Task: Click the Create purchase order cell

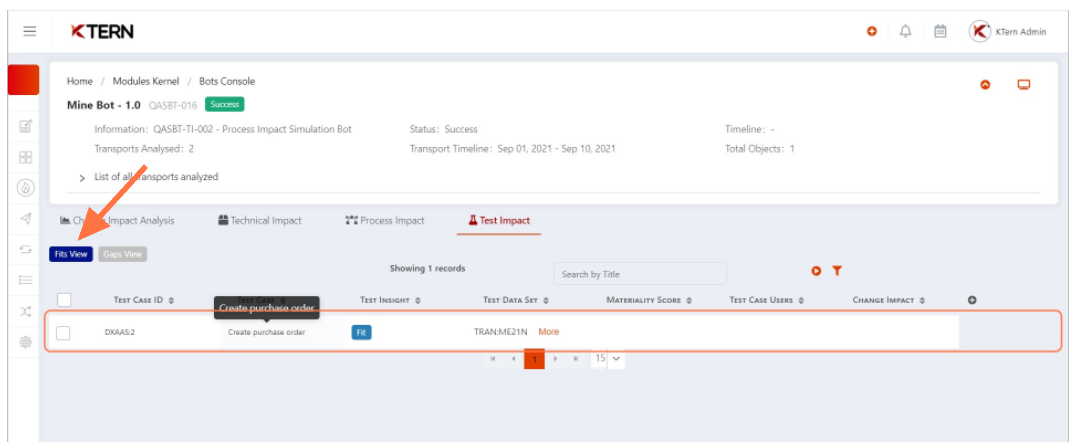Action: point(267,333)
